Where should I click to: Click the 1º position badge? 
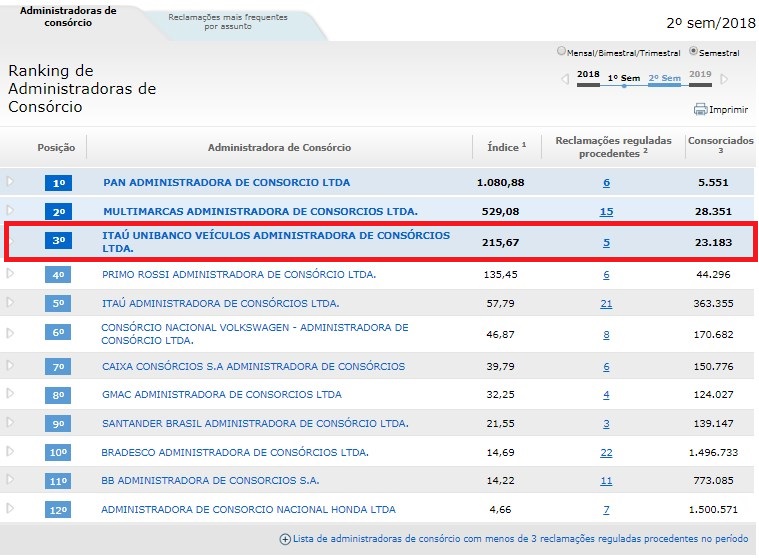(58, 183)
